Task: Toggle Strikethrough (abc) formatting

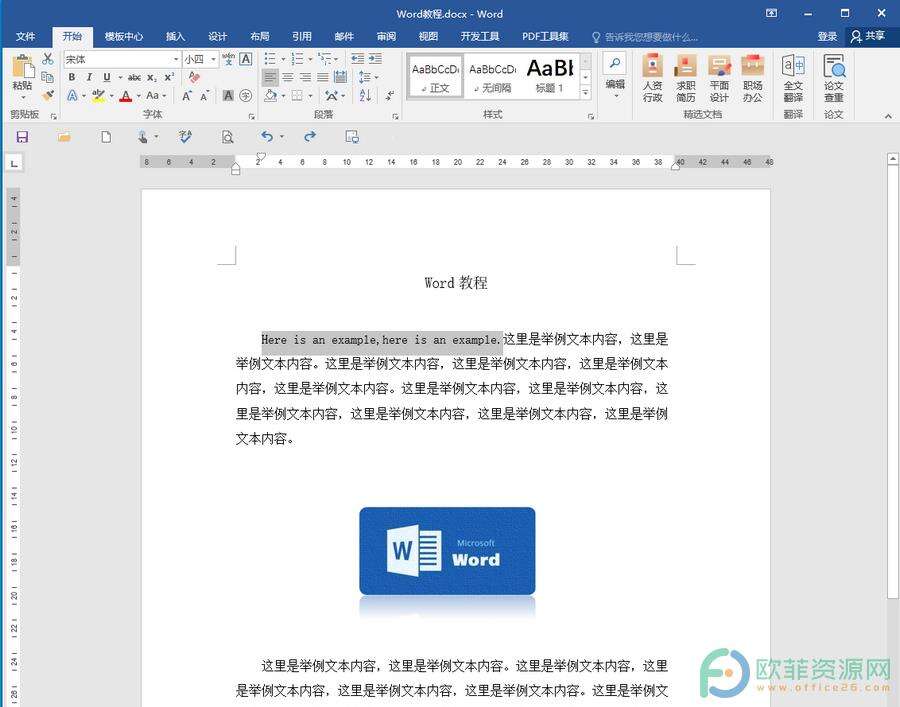Action: point(134,77)
